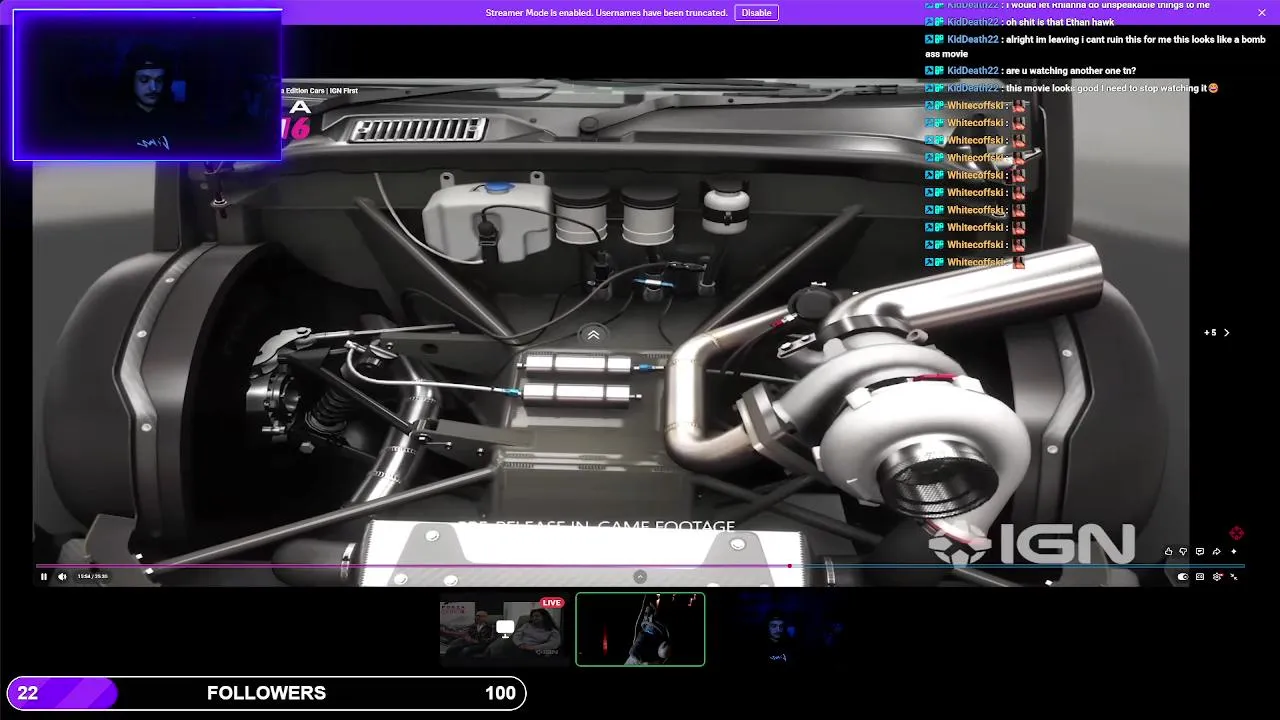Exit fullscreen mode in video player
The image size is (1280, 720).
1234,576
